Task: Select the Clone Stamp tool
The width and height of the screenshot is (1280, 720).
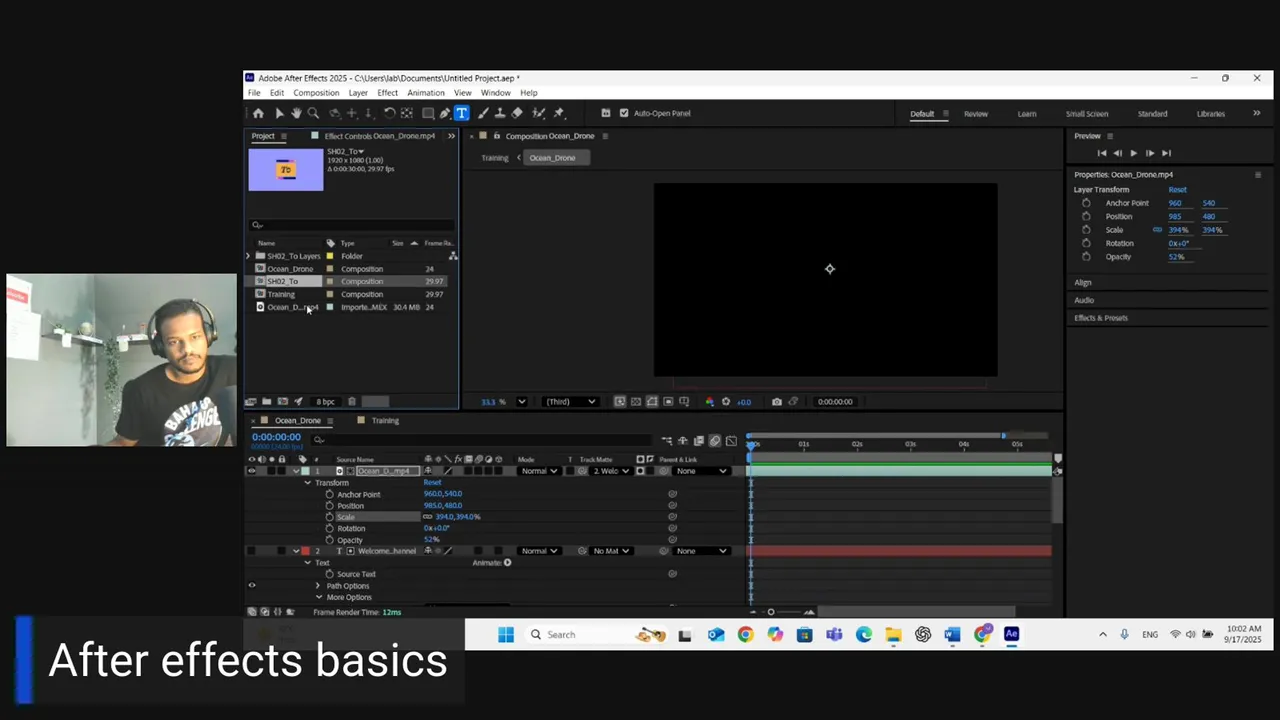Action: point(500,113)
